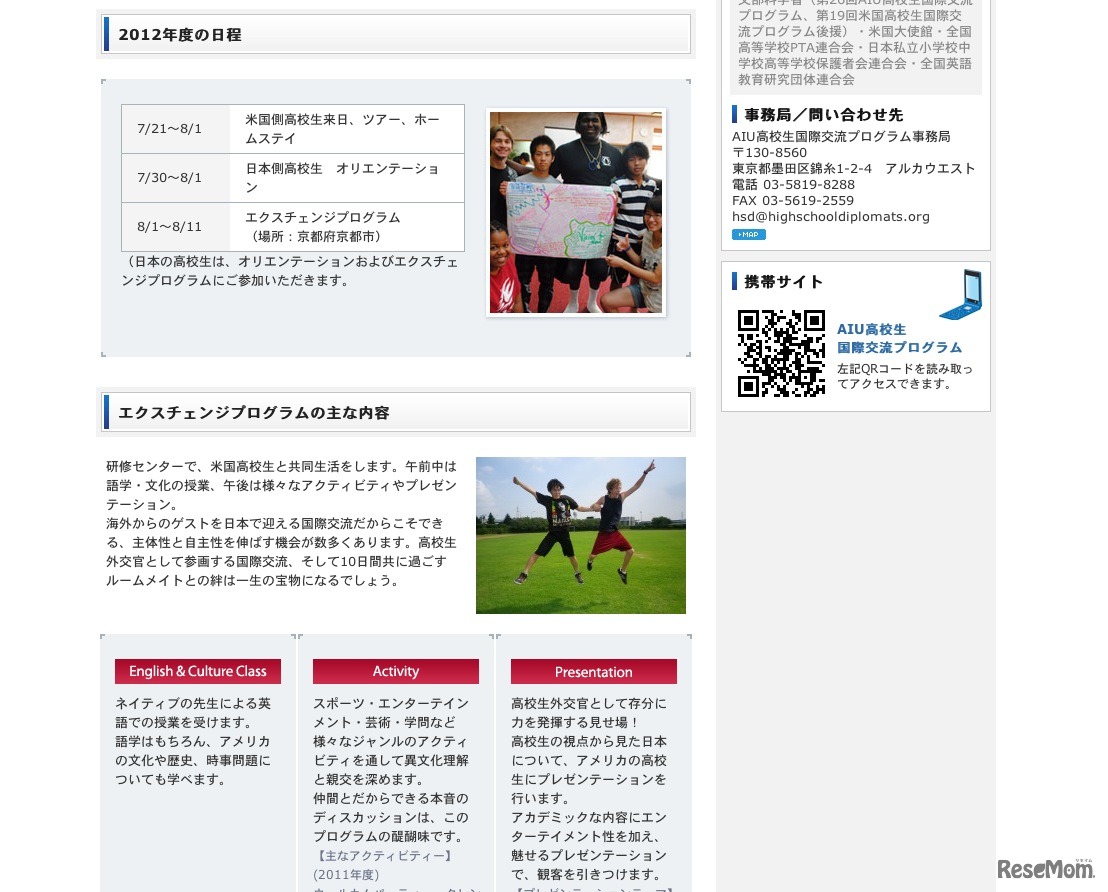1108x892 pixels.
Task: Click the mobile phone icon beside 携帯サイト
Action: 959,294
